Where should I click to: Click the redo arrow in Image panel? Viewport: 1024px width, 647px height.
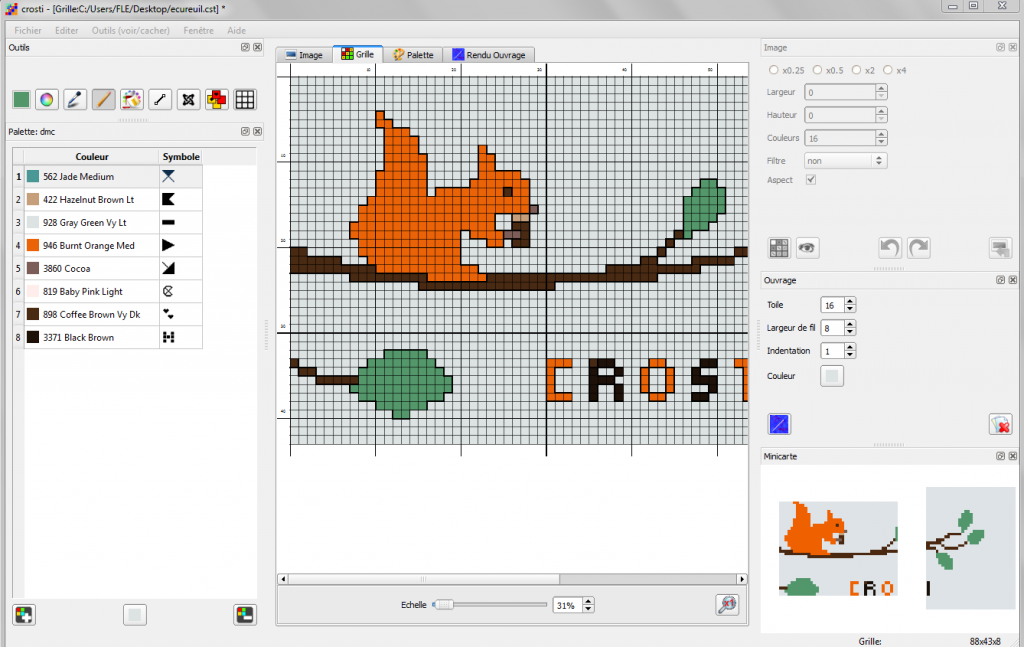click(x=918, y=248)
